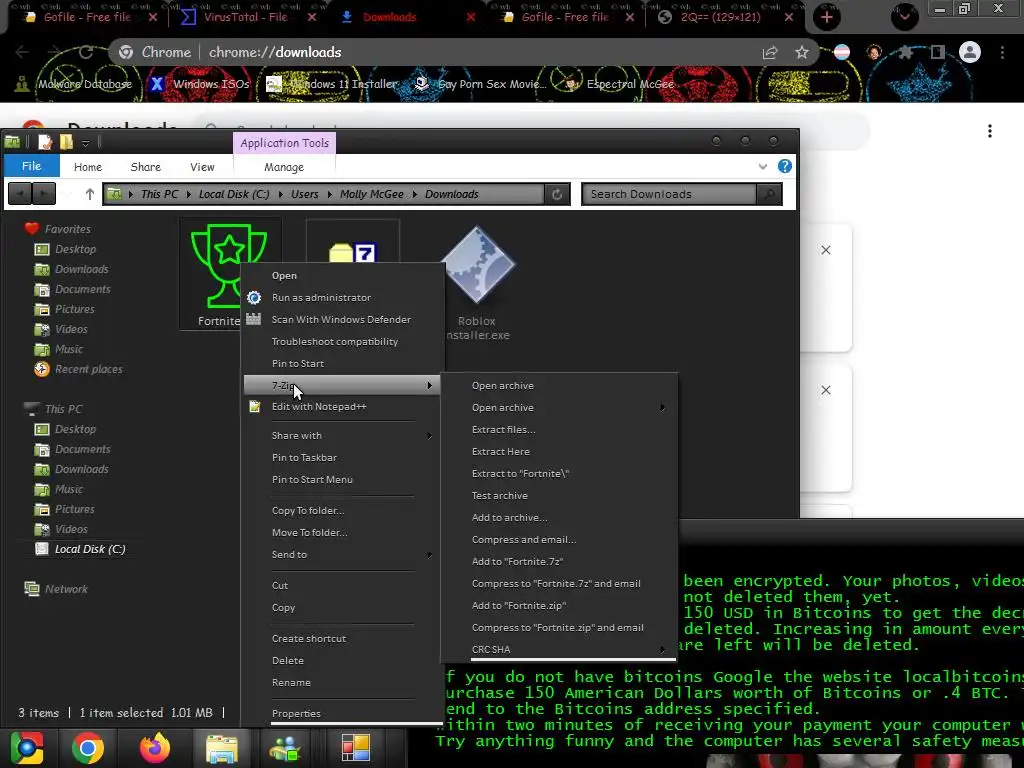1024x768 pixels.
Task: Click the Espectral McGee bookmark
Action: 619,84
